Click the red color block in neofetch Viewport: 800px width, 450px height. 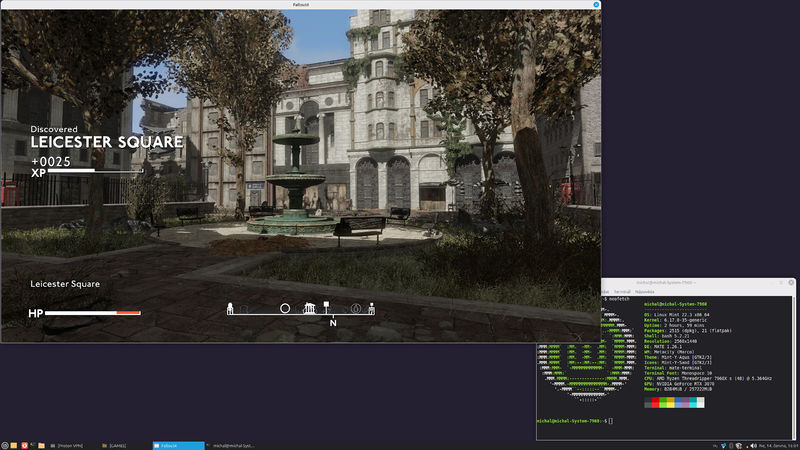point(656,403)
